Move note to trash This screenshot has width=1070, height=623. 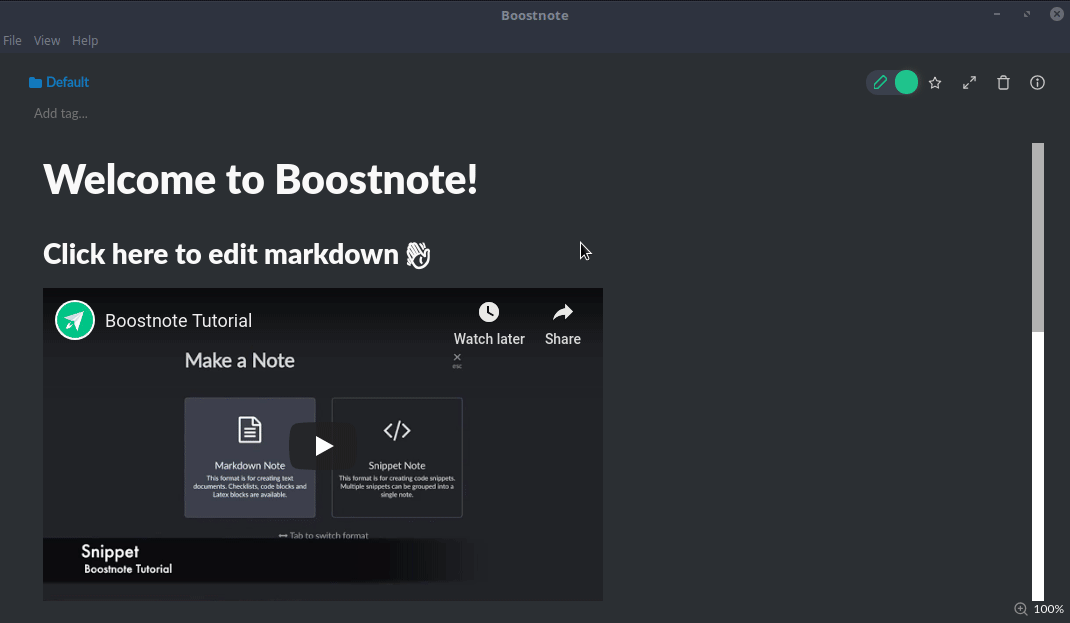click(1003, 83)
